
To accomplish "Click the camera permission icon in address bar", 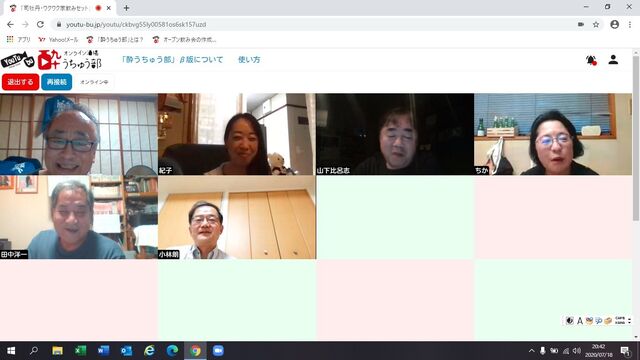I will click(x=581, y=24).
